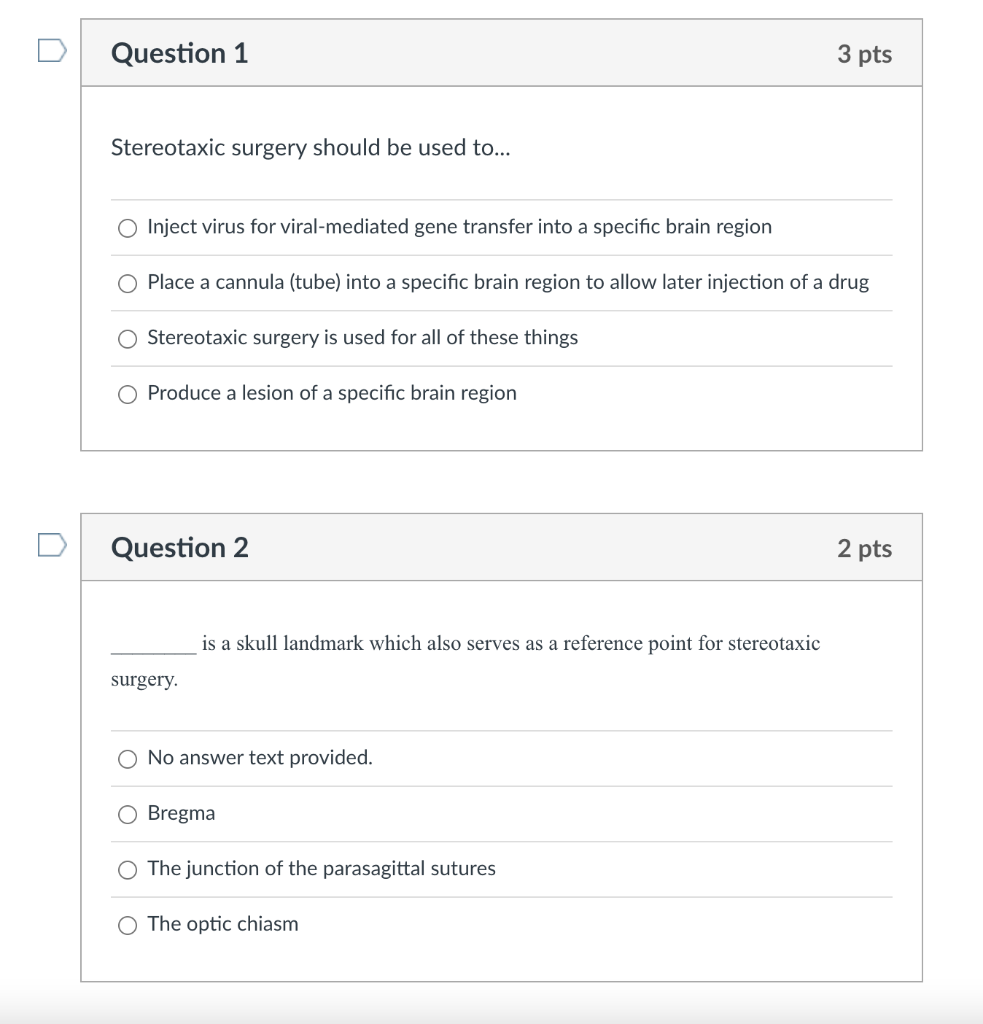Screen dimensions: 983x1024
Task: Select 'junction of the parasagittal sutures' radio button
Action: (x=127, y=870)
